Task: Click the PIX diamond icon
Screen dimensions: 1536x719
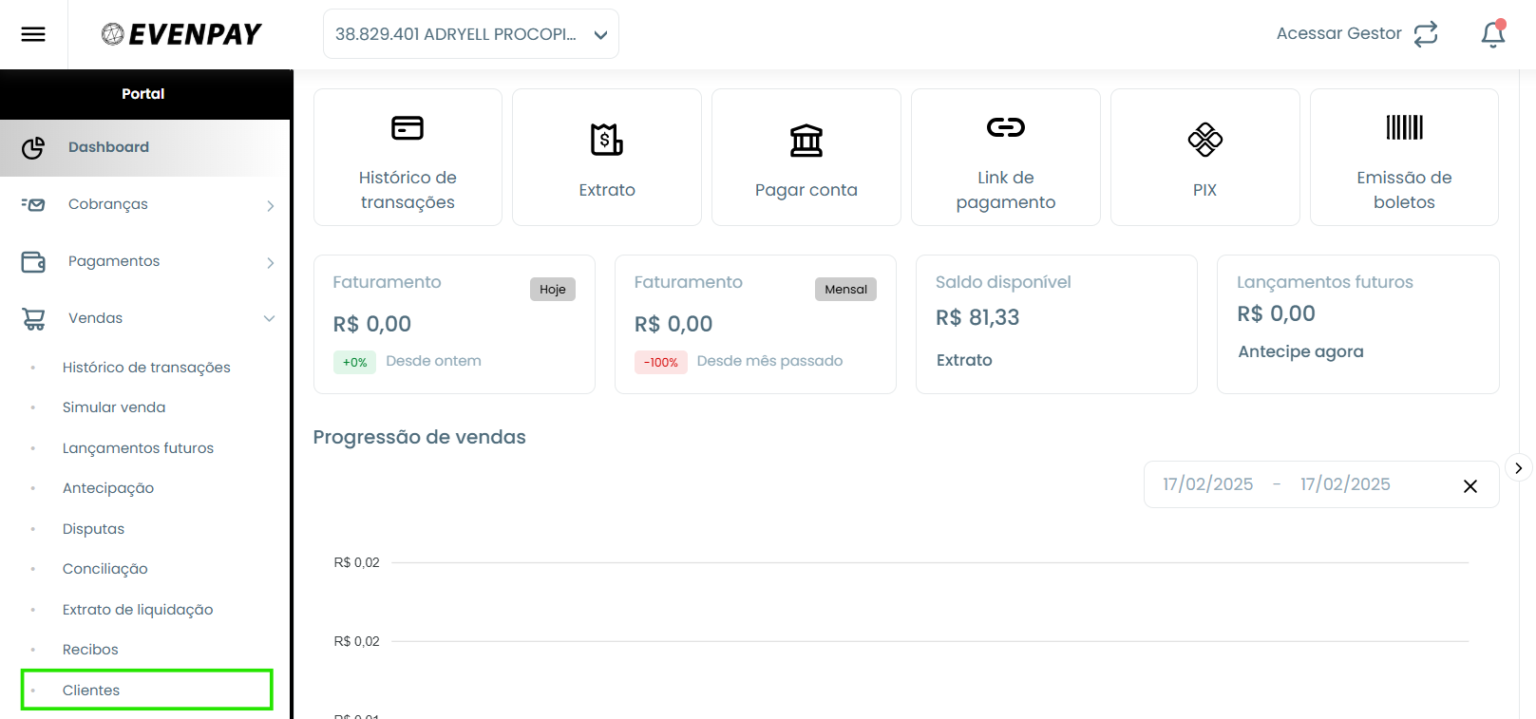Action: pyautogui.click(x=1205, y=140)
